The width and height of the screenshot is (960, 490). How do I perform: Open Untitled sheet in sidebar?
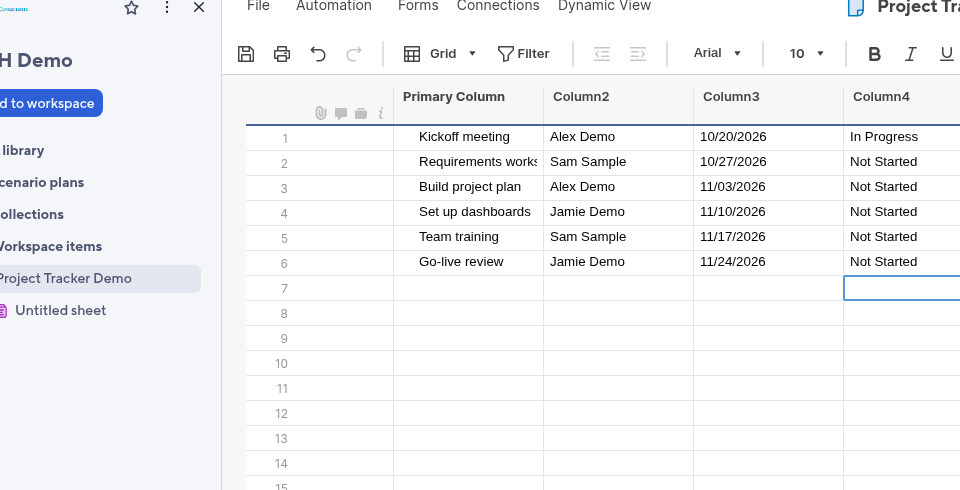pos(61,311)
